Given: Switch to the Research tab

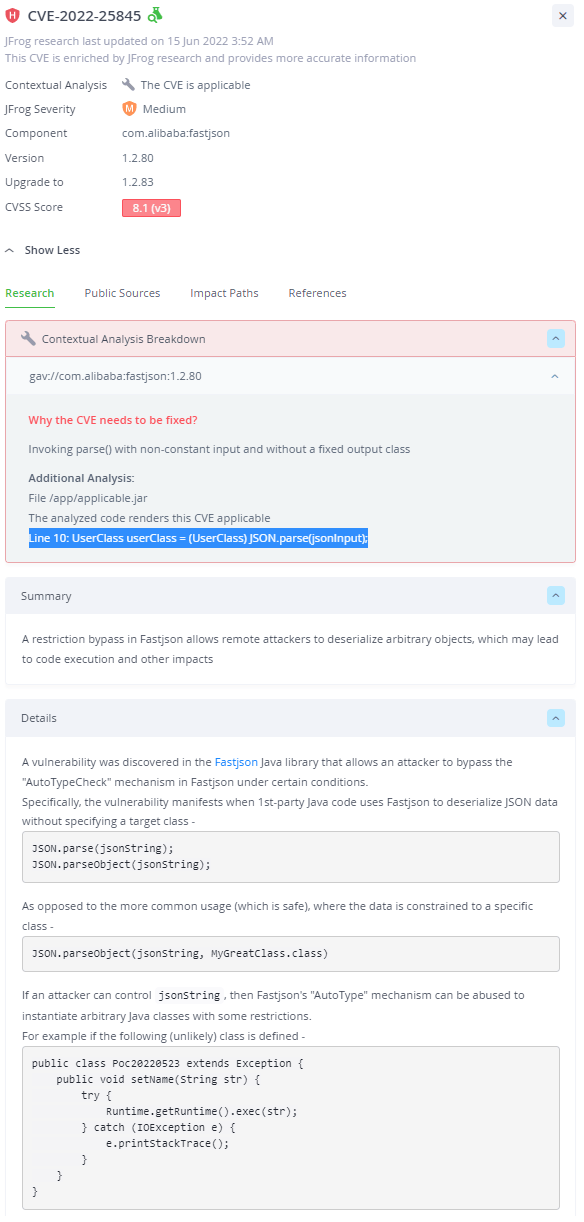Looking at the screenshot, I should click(30, 293).
